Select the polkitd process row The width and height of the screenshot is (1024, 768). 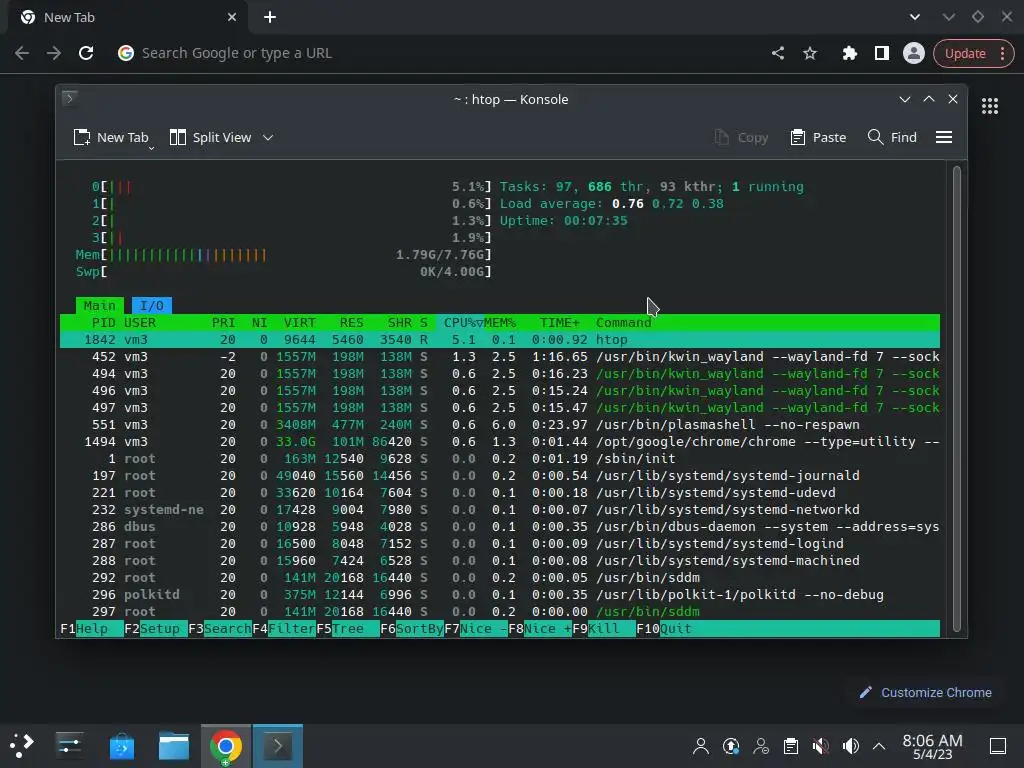[x=500, y=594]
